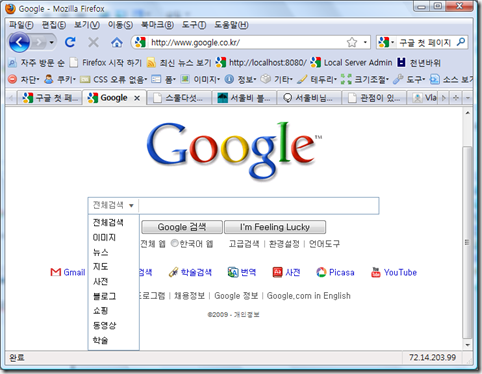Open the list all tabs dropdown
This screenshot has width=482, height=374.
coord(468,98)
